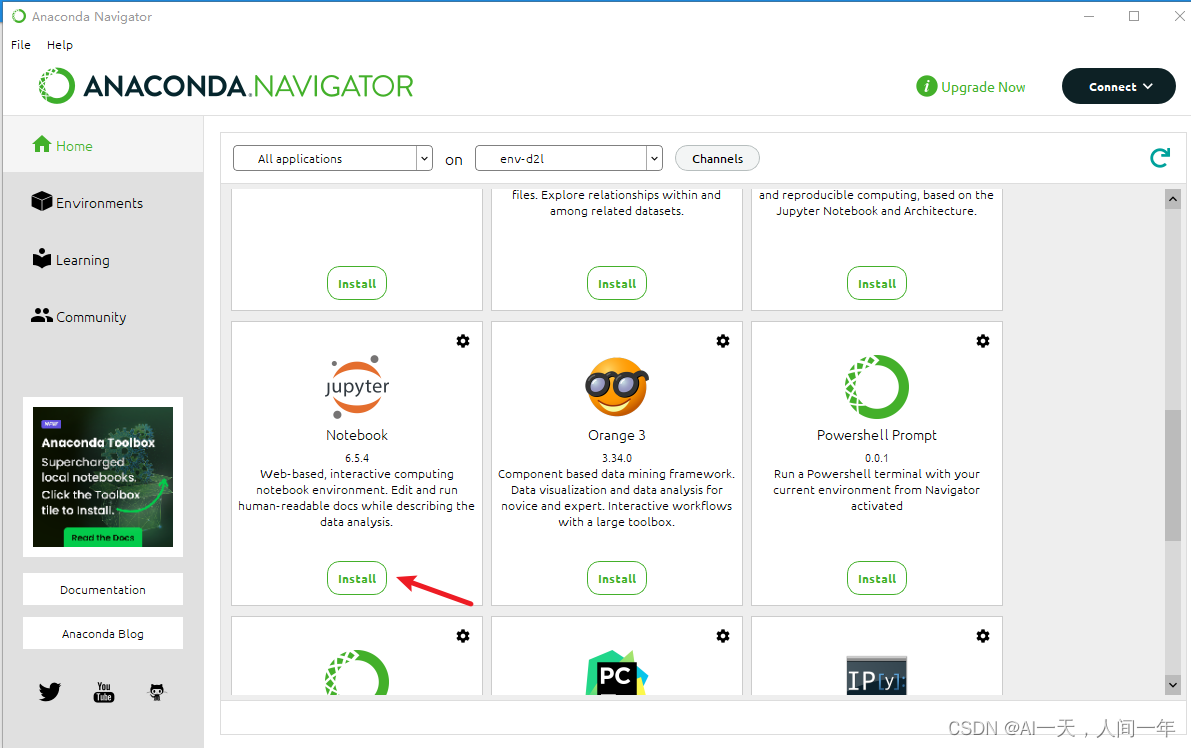
Task: Click the green circle logo on bottom-left tile
Action: tap(356, 673)
